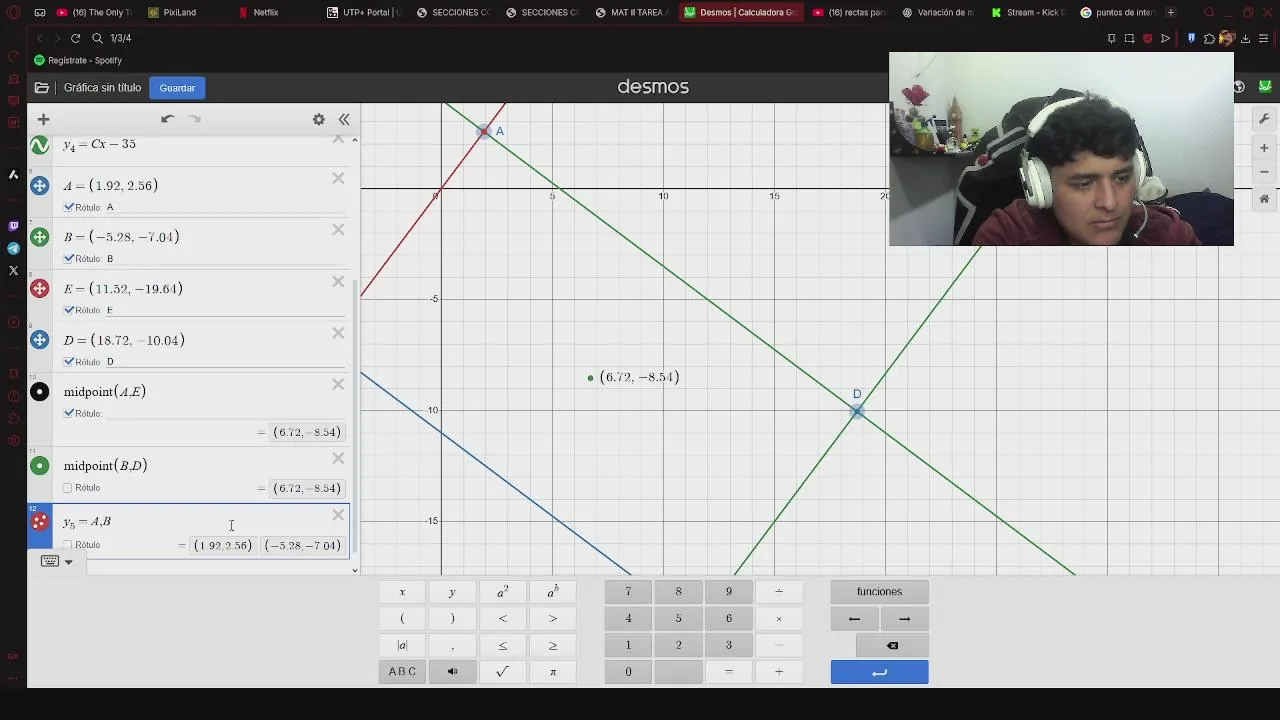Screen dimensions: 1280x720
Task: Switch keypad to A B C letters
Action: pyautogui.click(x=402, y=672)
